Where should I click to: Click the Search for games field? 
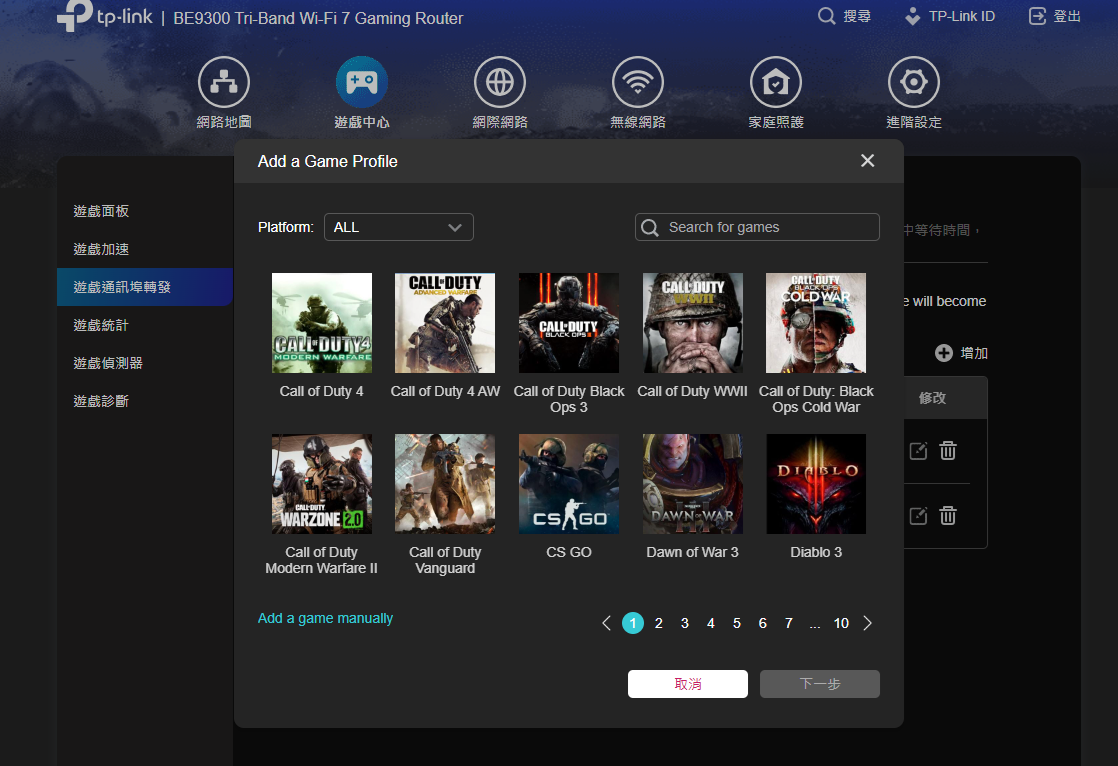pyautogui.click(x=757, y=227)
